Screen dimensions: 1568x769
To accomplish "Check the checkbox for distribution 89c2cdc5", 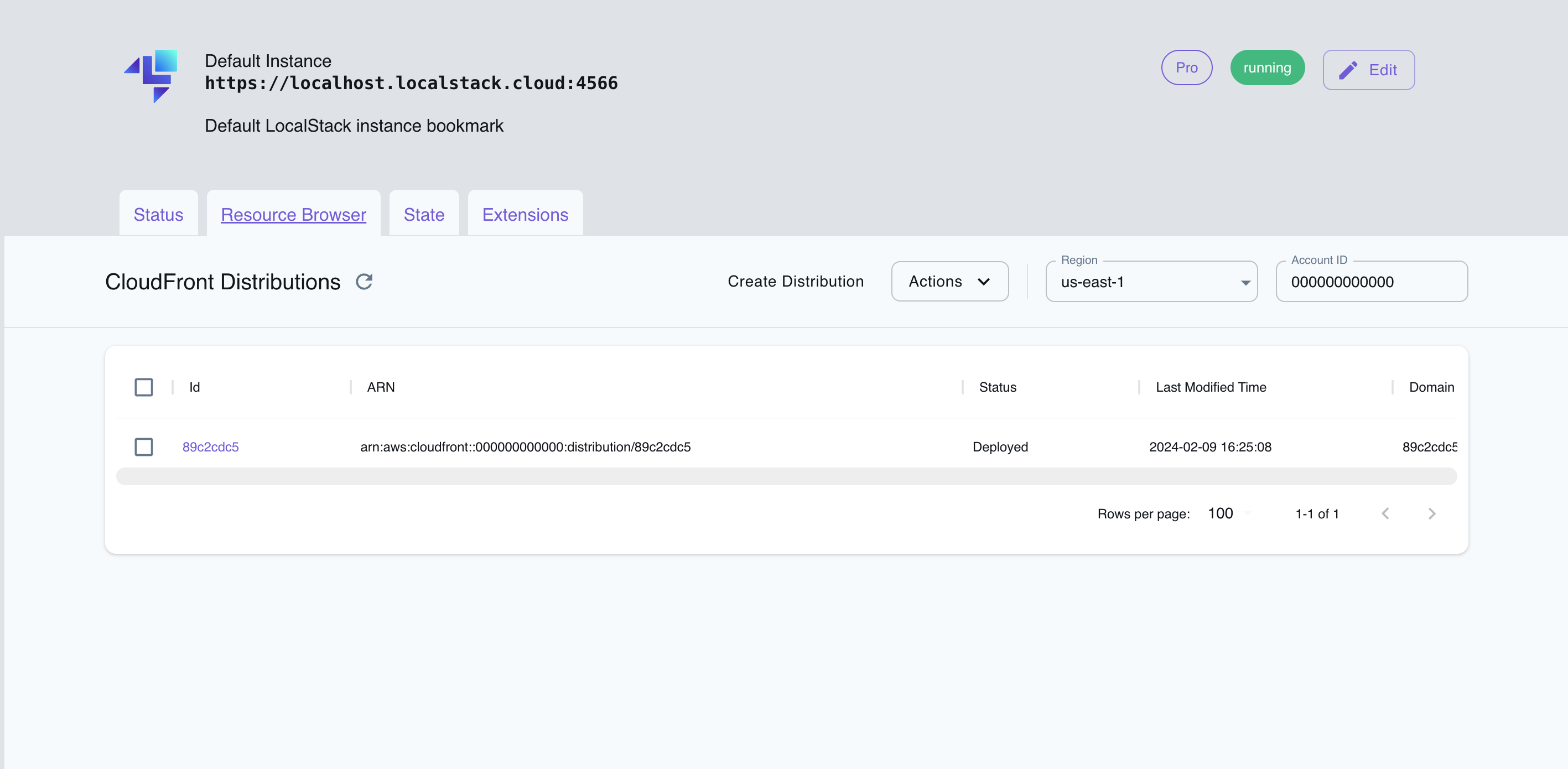I will point(144,447).
